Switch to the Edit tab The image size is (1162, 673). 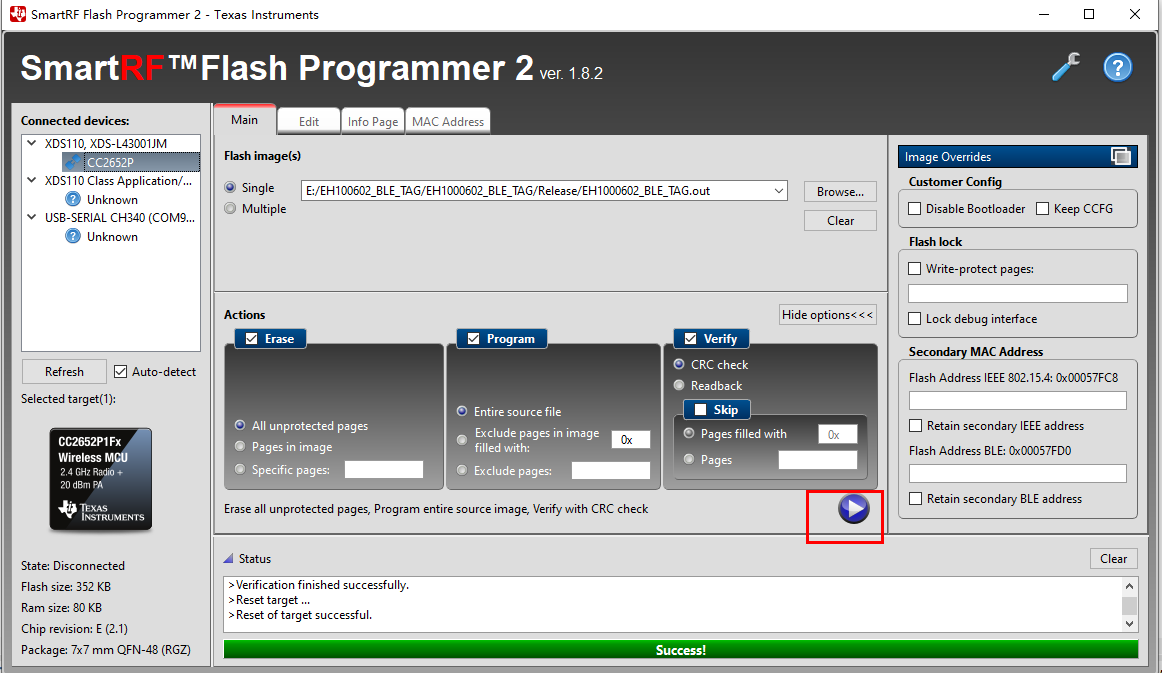pyautogui.click(x=308, y=120)
